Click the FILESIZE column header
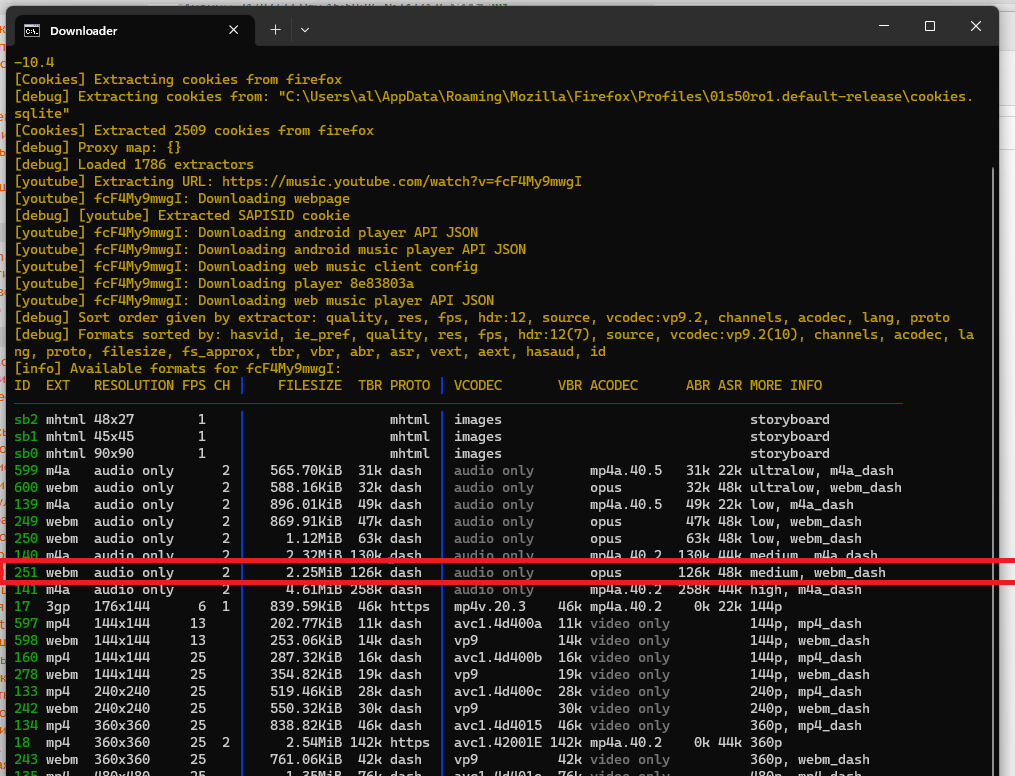The image size is (1015, 776). tap(309, 385)
